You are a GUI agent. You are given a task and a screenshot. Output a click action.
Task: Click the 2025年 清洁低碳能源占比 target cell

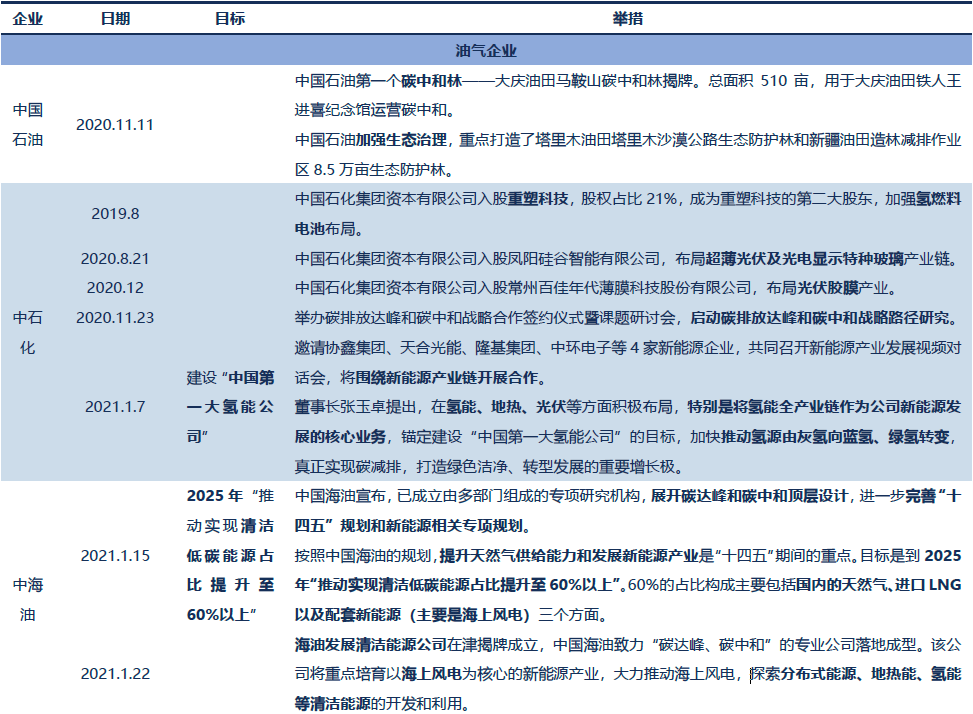230,555
